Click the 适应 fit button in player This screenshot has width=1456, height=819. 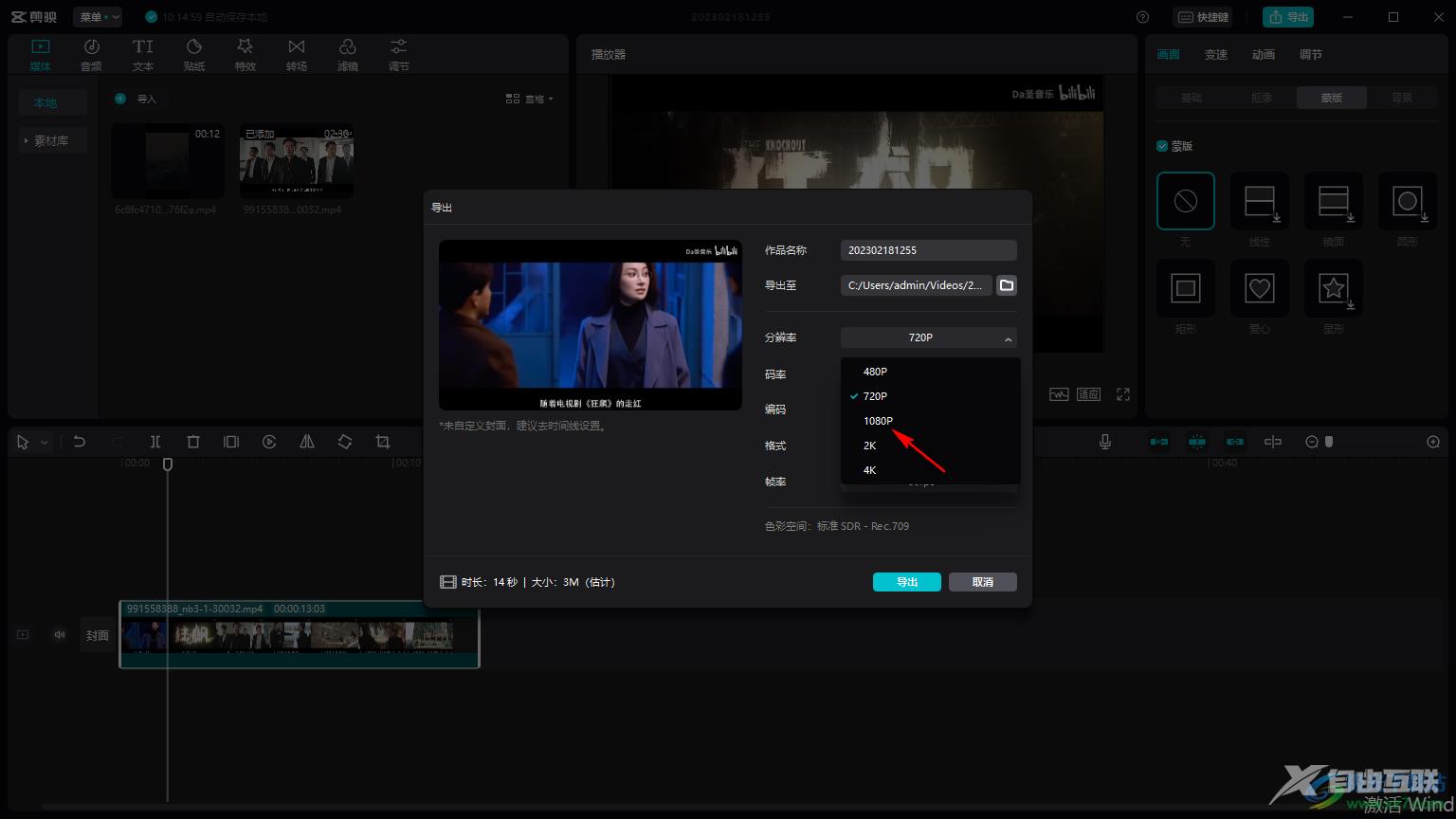click(x=1088, y=394)
